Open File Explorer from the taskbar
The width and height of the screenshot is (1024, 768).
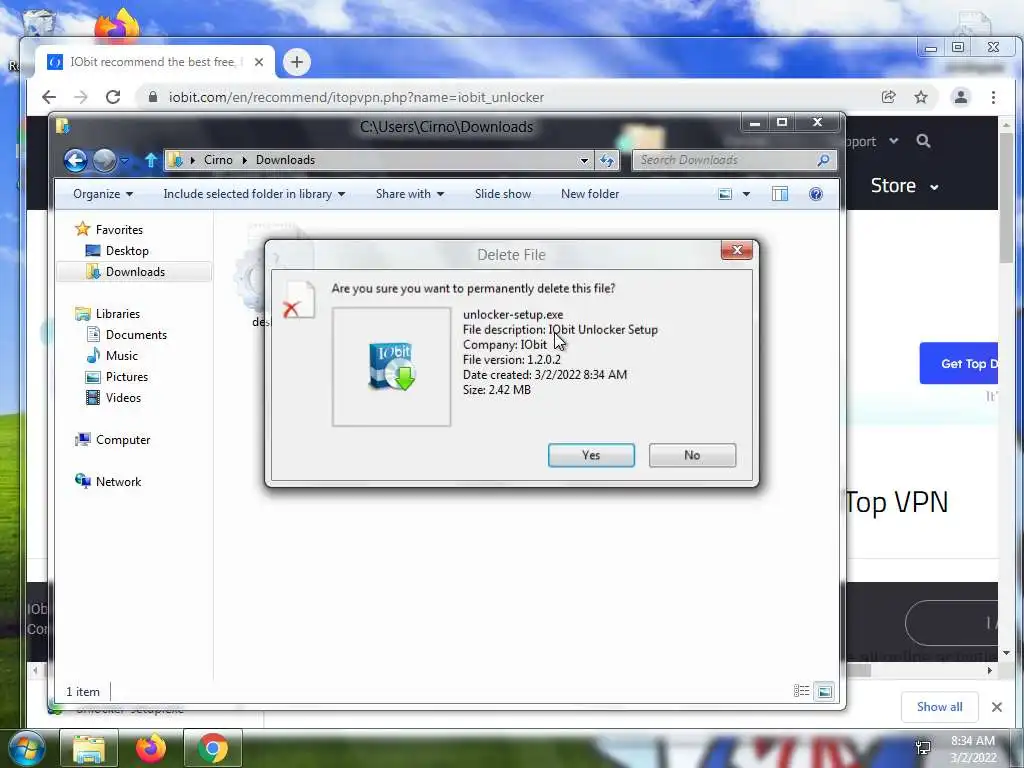(89, 748)
